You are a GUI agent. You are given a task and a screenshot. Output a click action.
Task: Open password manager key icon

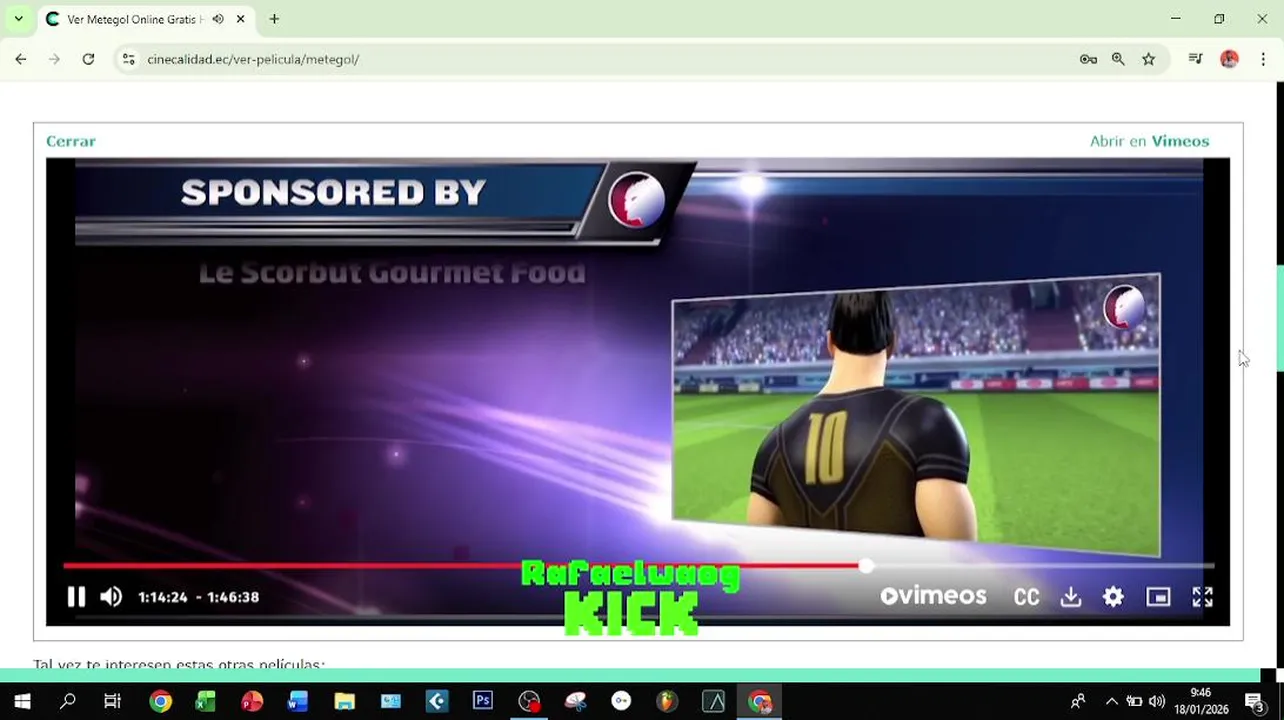pos(1088,59)
